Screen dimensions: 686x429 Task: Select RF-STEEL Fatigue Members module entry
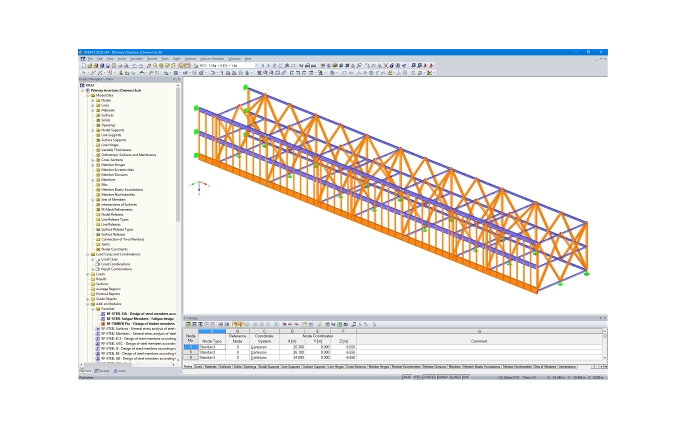pyautogui.click(x=140, y=319)
